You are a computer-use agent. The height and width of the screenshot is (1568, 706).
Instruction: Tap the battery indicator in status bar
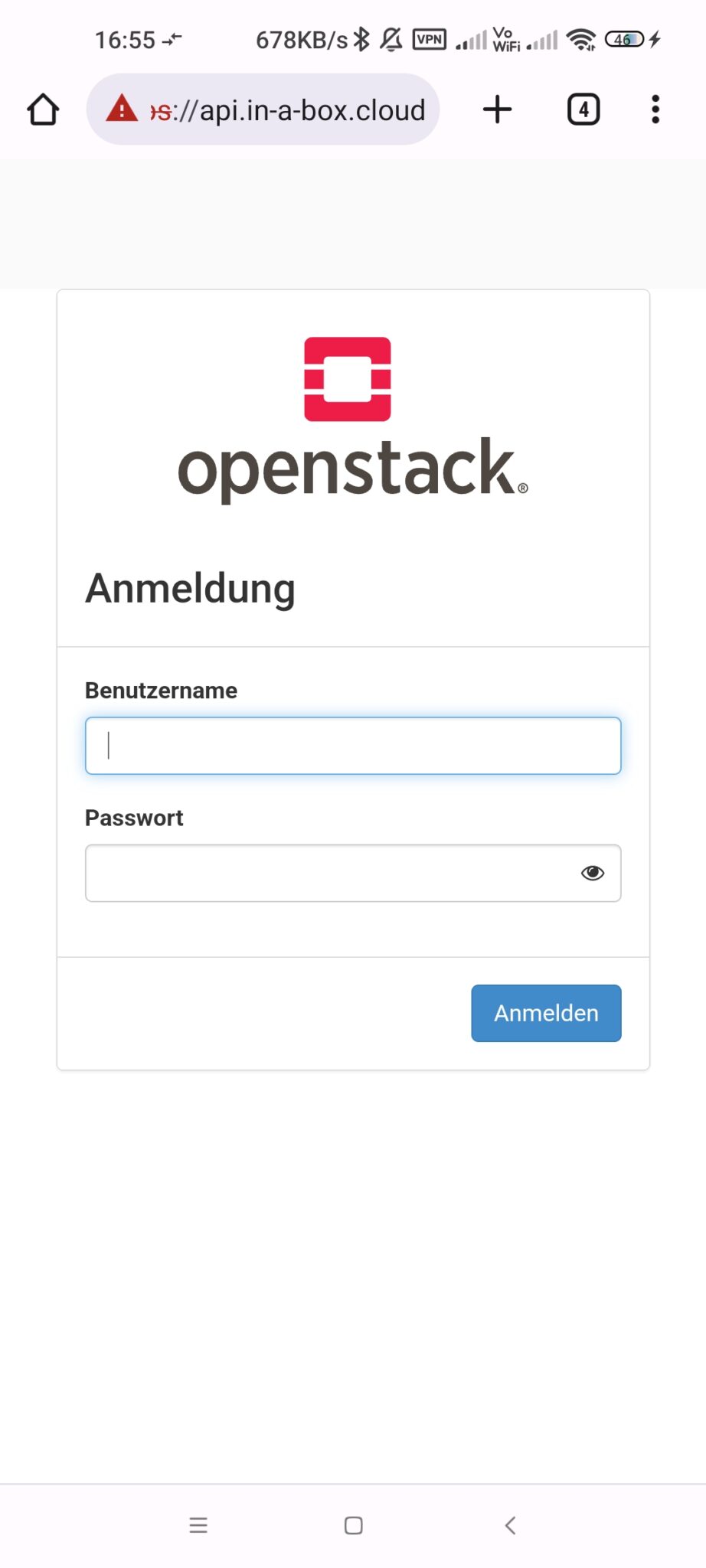coord(624,39)
